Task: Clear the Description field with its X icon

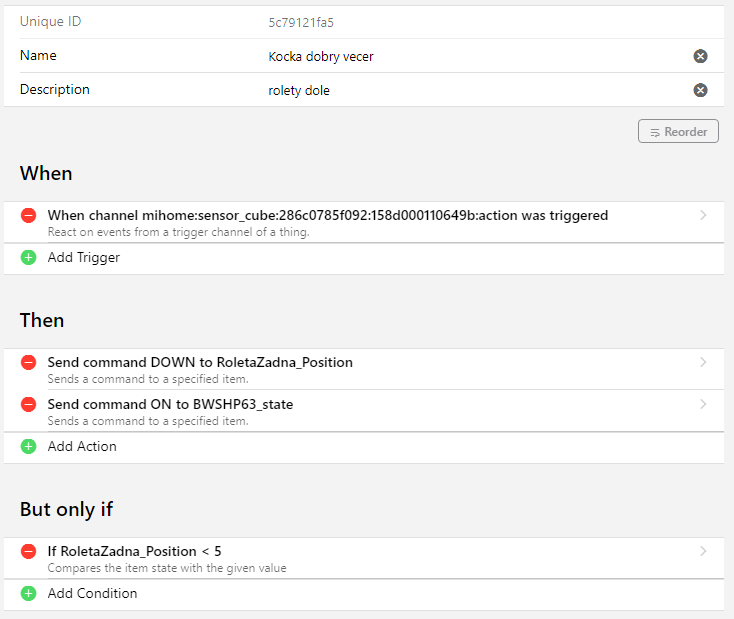Action: coord(700,90)
